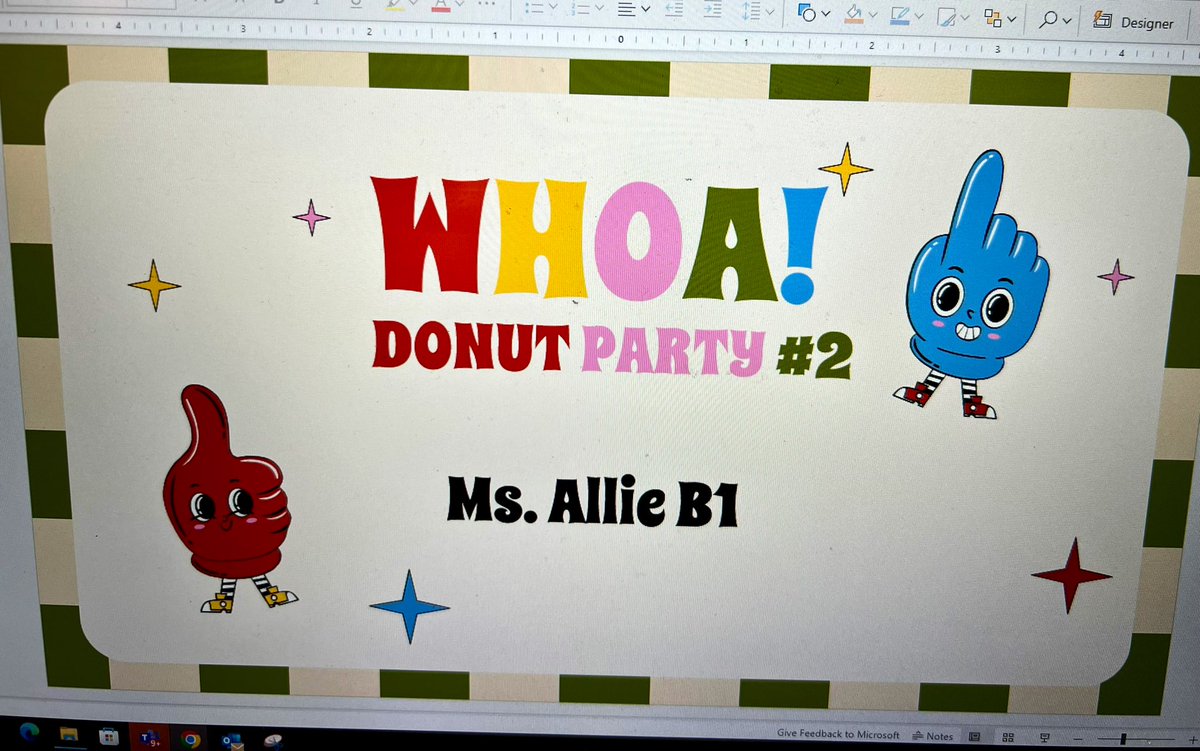This screenshot has width=1200, height=751.
Task: Select the blue star shape
Action: point(409,606)
